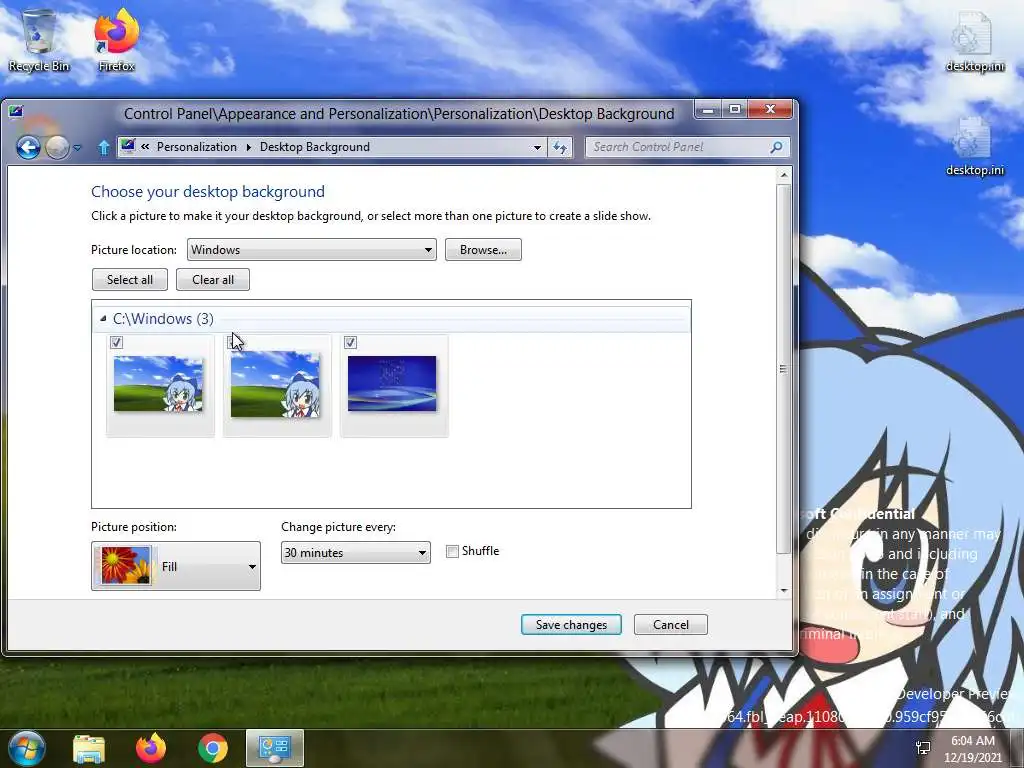Open the Picture position Fill dropdown
The image size is (1024, 768).
point(176,566)
